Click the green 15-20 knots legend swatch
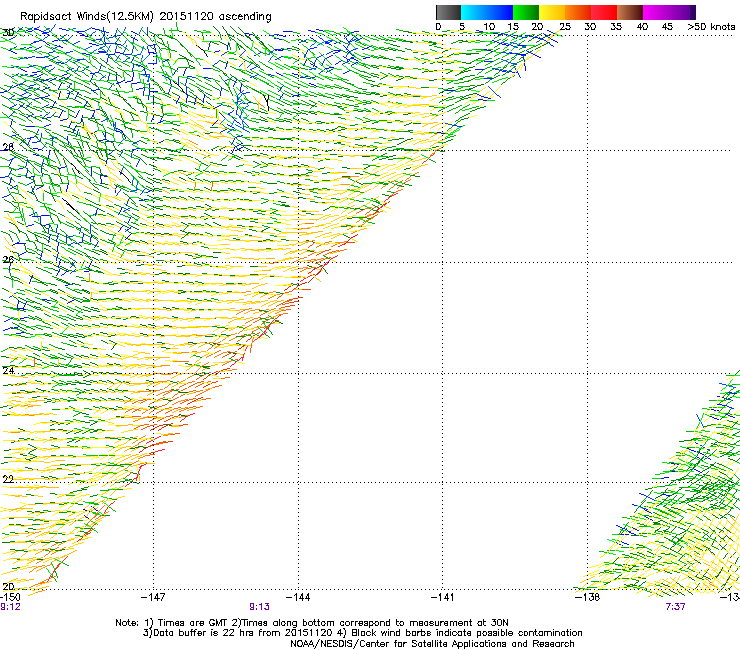The width and height of the screenshot is (740, 650). point(526,12)
